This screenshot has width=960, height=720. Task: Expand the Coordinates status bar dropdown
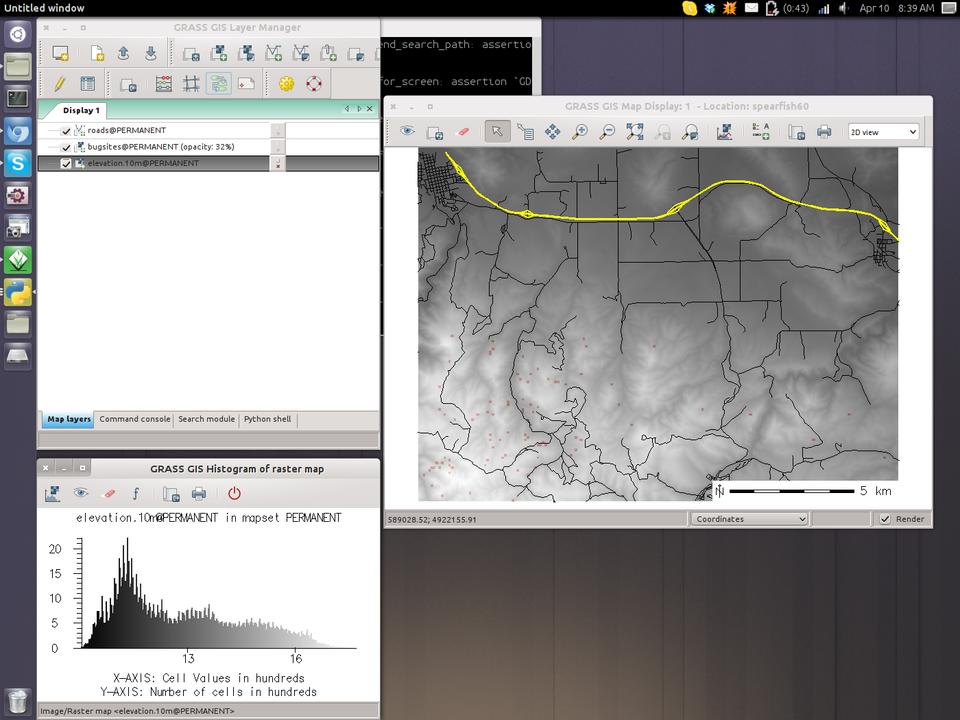749,519
